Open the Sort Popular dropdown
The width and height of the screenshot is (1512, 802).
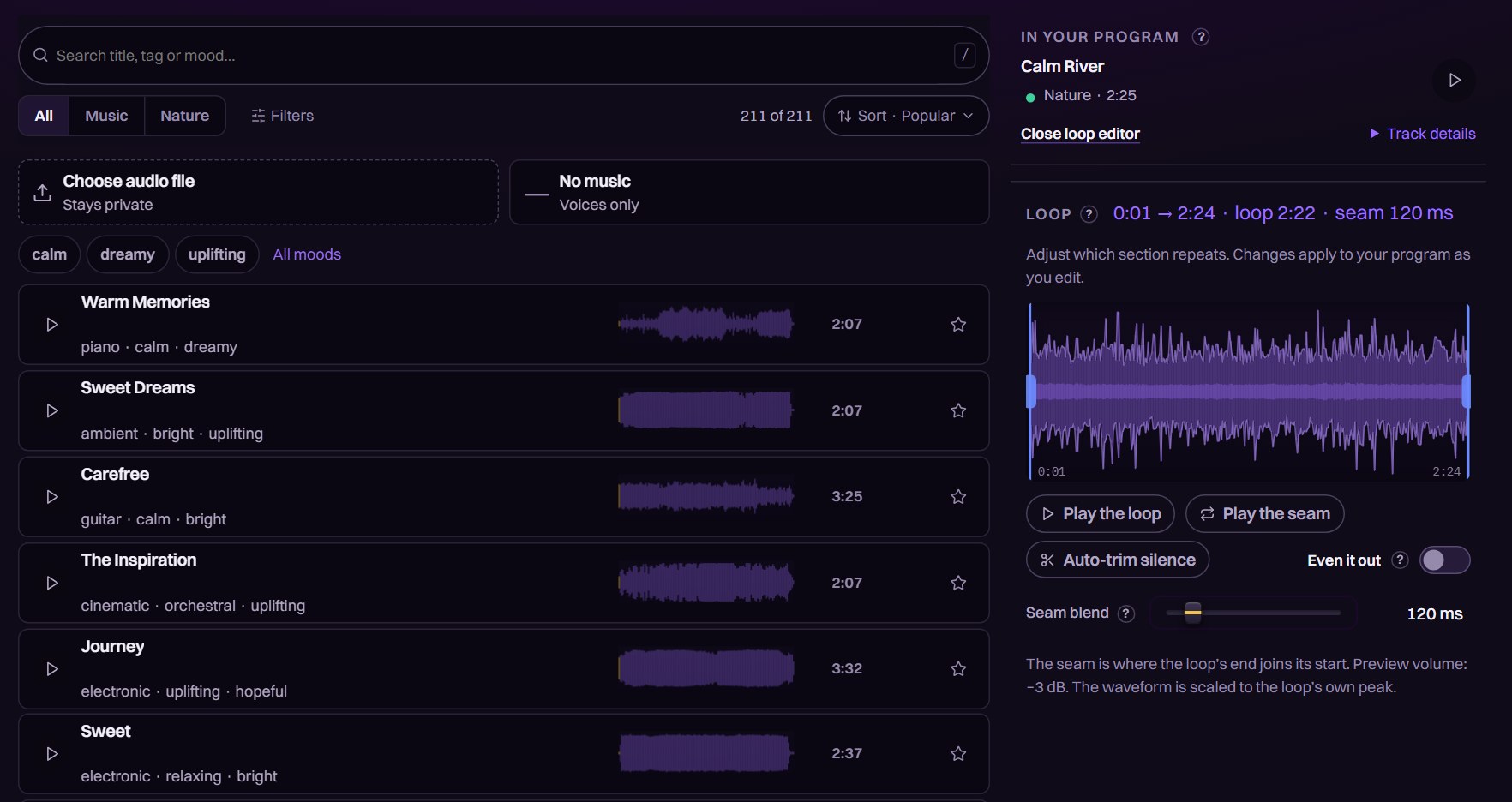[906, 116]
